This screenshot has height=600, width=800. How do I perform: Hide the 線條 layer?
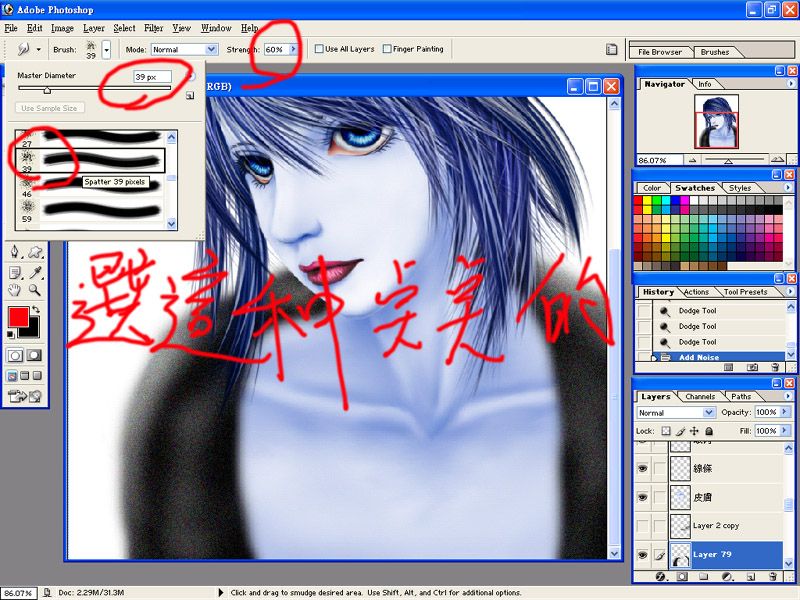click(643, 468)
